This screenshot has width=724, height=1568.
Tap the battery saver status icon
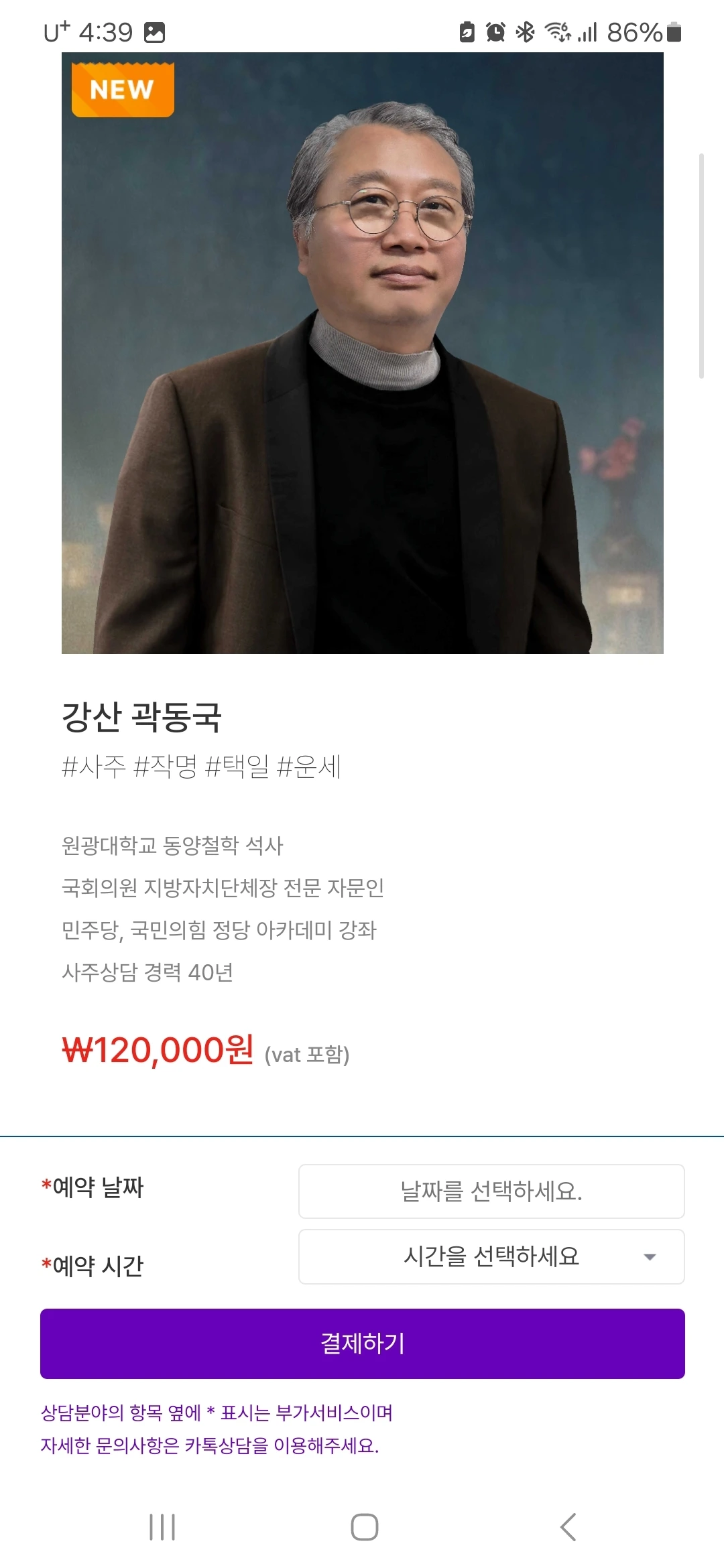tap(467, 31)
